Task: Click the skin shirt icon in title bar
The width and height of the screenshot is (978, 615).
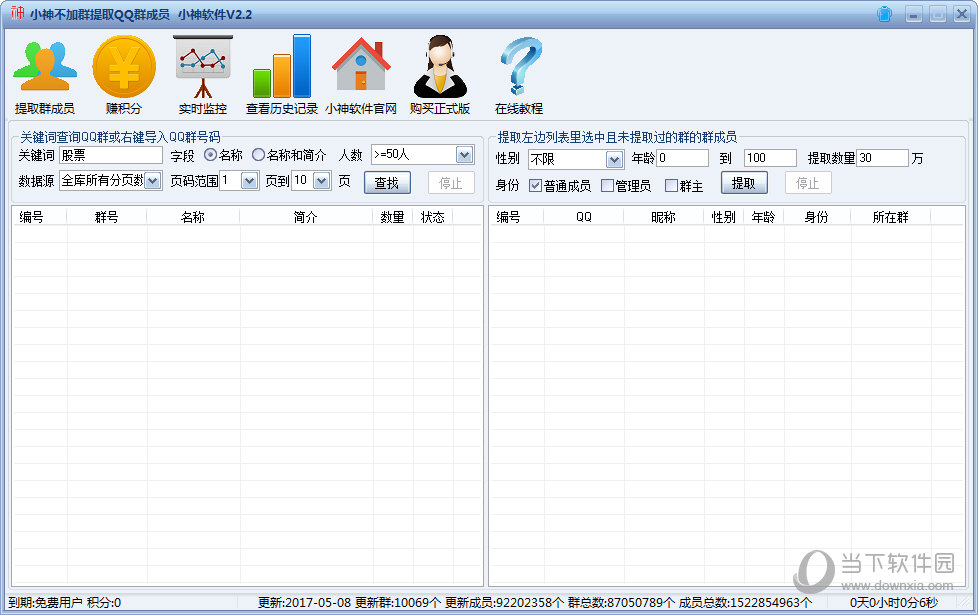Action: click(x=884, y=14)
